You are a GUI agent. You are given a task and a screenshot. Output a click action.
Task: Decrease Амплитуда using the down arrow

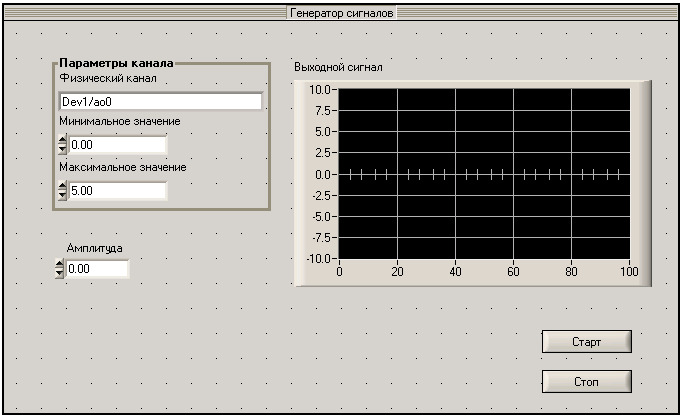[x=60, y=273]
